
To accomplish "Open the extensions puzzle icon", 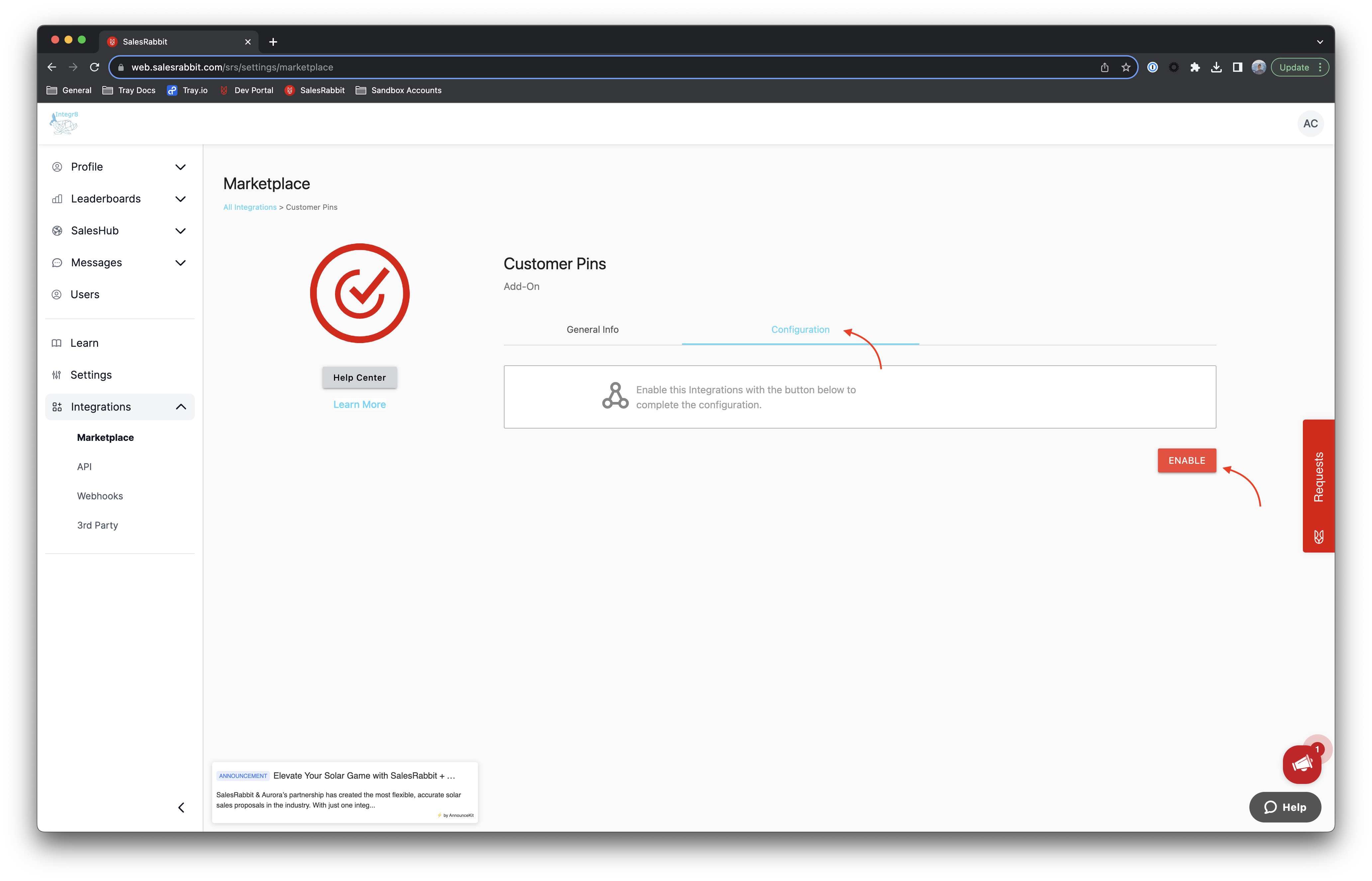I will (1195, 67).
